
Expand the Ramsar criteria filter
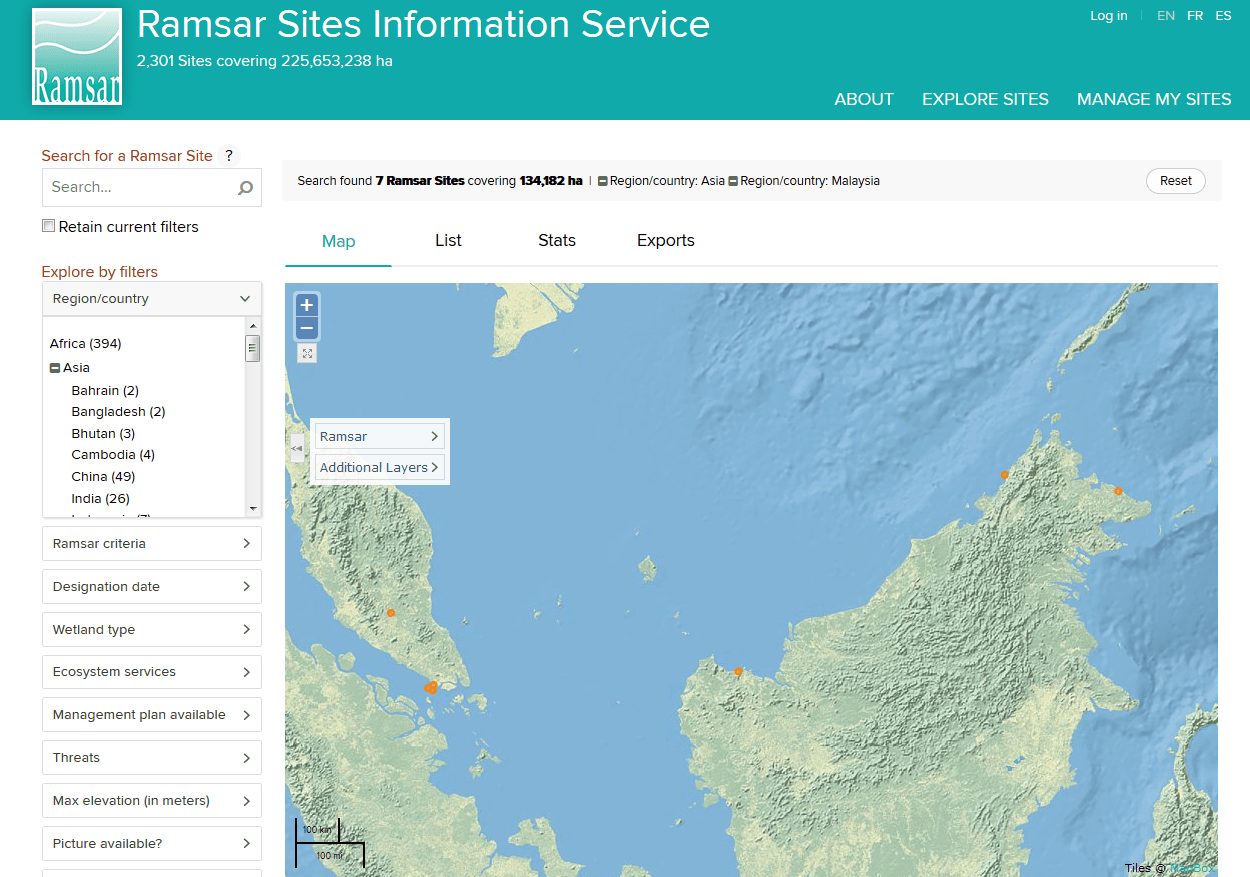pos(152,544)
